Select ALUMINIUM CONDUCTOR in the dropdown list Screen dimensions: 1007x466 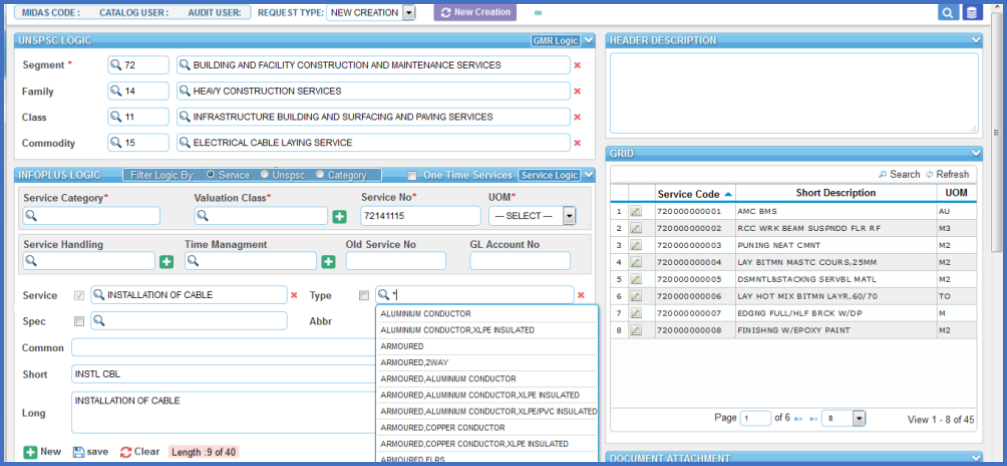(x=425, y=314)
